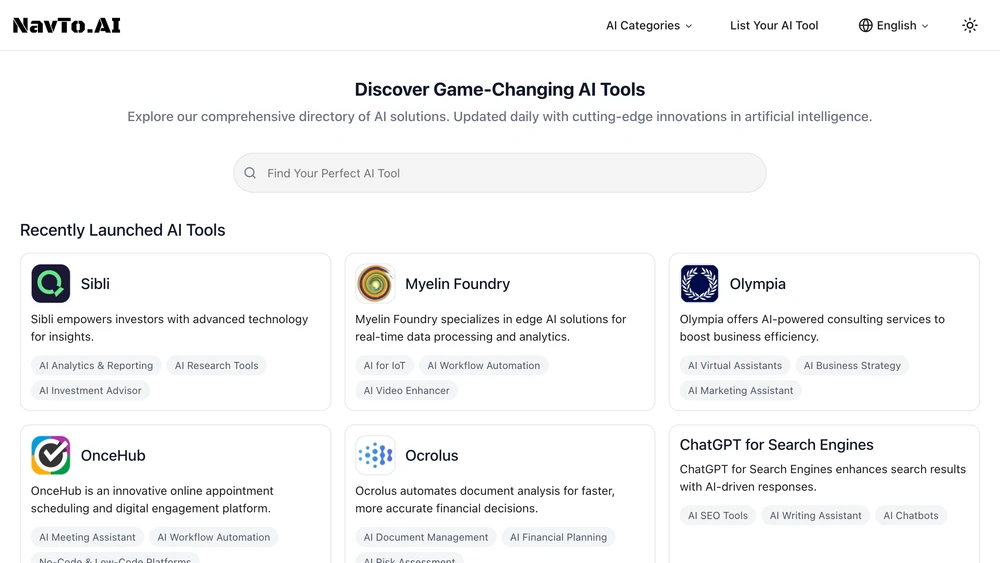Image resolution: width=1000 pixels, height=563 pixels.
Task: Expand the AI Categories dropdown
Action: click(649, 26)
